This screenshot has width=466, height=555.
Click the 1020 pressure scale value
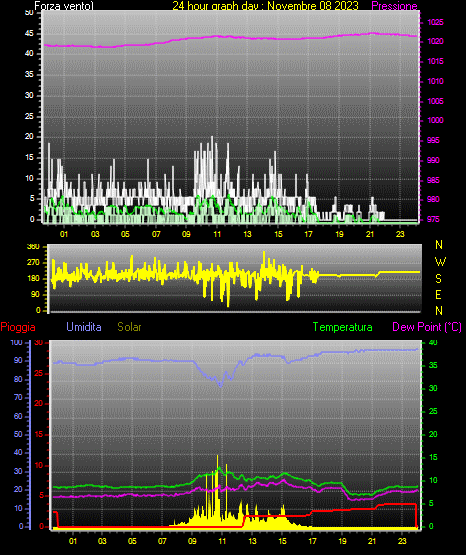[x=435, y=41]
